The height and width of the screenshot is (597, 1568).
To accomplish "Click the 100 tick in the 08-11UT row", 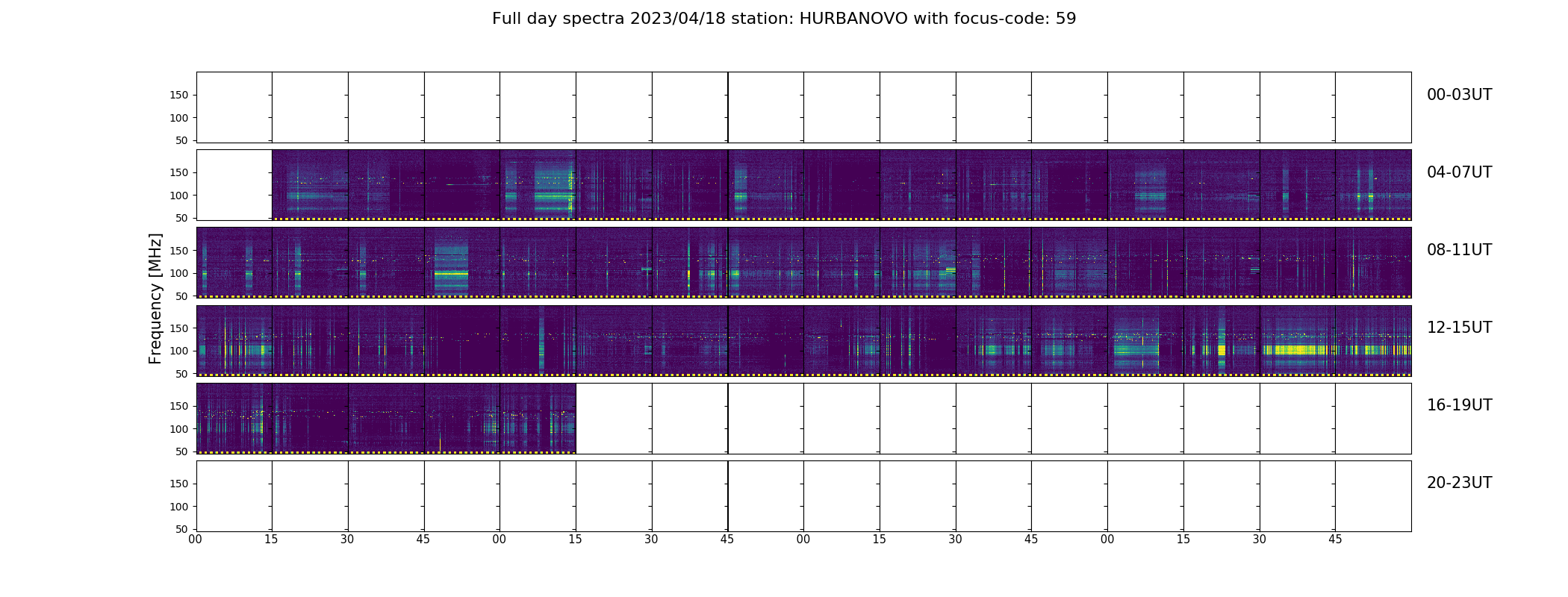I will tap(179, 273).
